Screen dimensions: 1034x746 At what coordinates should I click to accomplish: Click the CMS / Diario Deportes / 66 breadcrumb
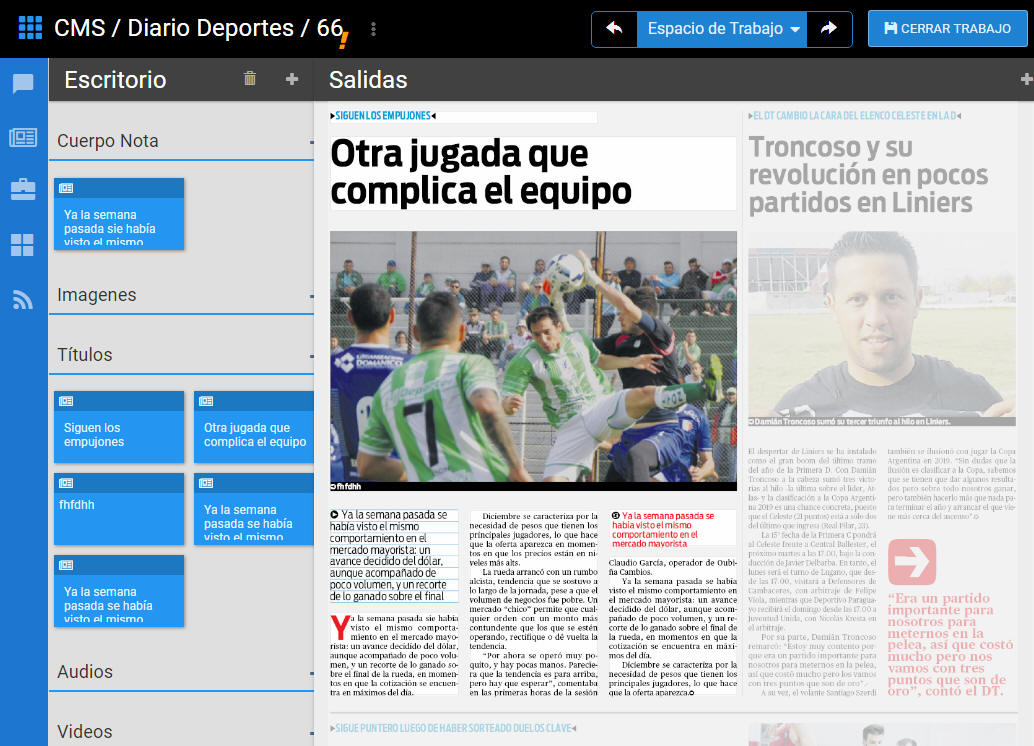[198, 28]
